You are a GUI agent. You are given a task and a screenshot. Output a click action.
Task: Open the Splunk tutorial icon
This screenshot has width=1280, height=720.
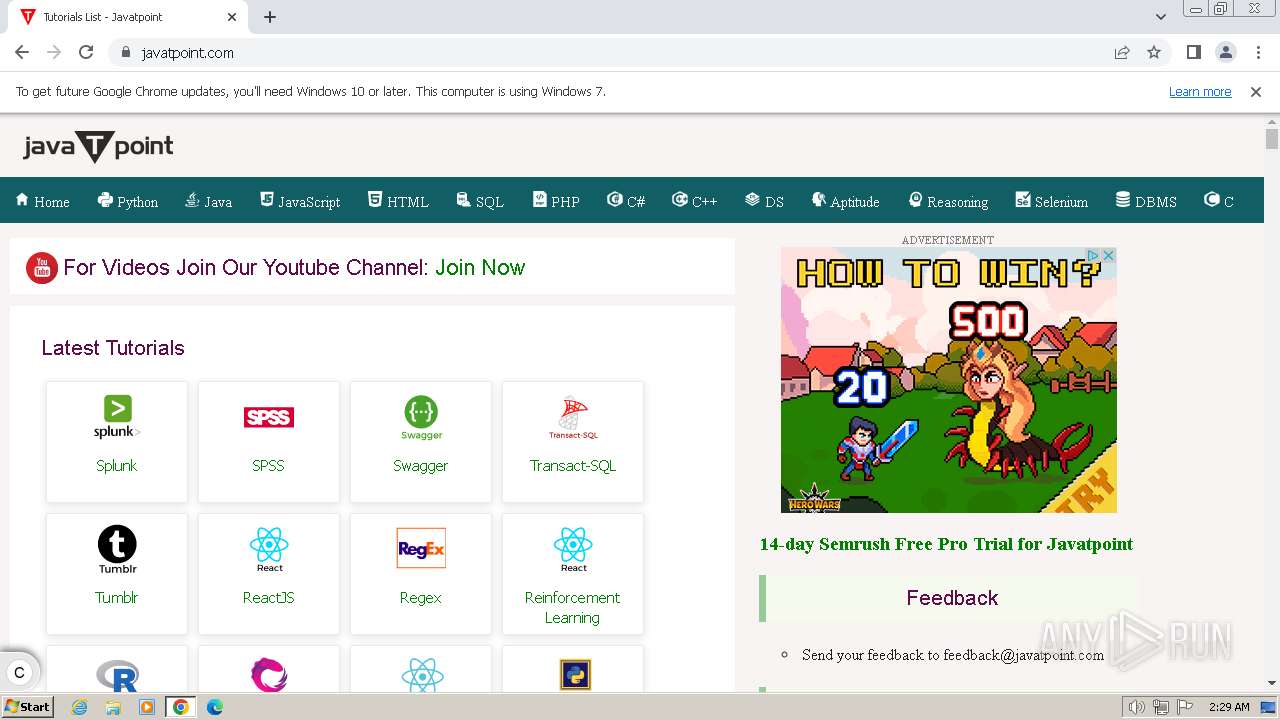point(117,417)
